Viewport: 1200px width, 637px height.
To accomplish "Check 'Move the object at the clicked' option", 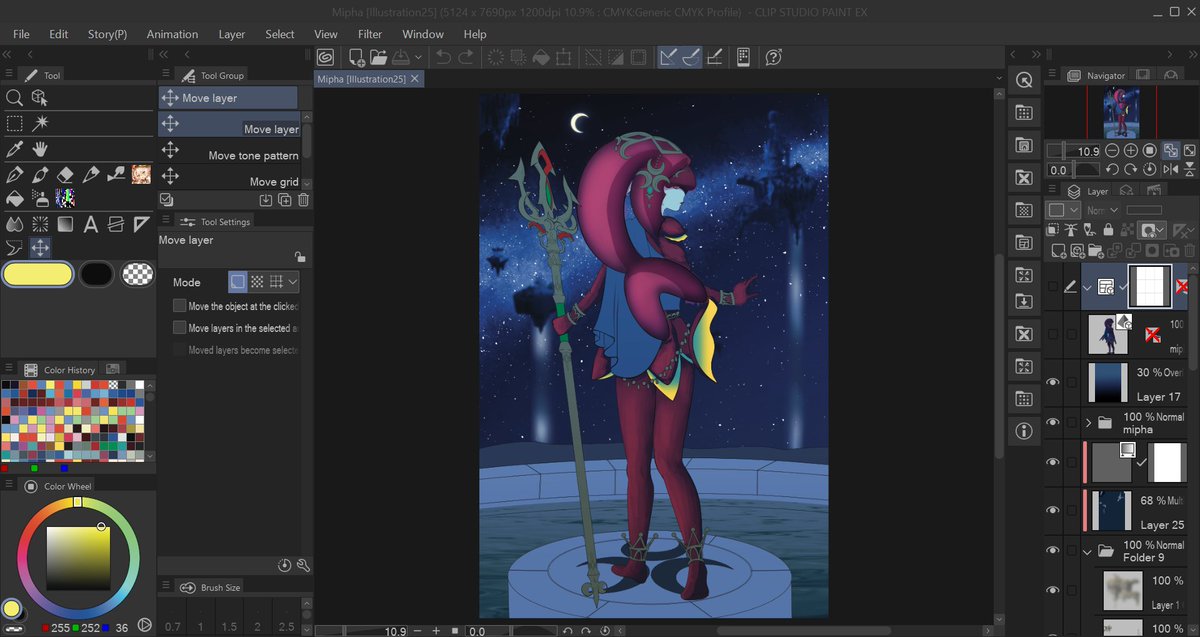I will pos(179,306).
